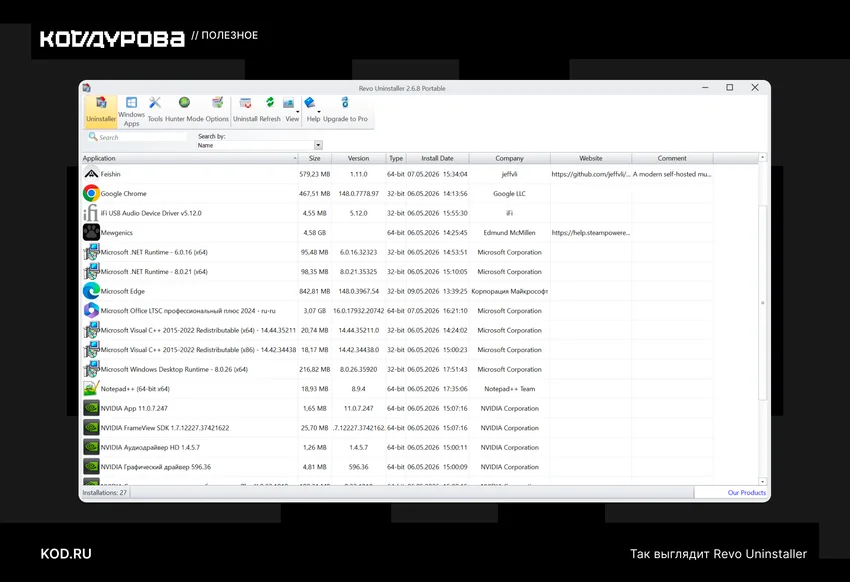Screen dimensions: 850x582
Task: Click the '596.36' version cell
Action: (x=358, y=467)
